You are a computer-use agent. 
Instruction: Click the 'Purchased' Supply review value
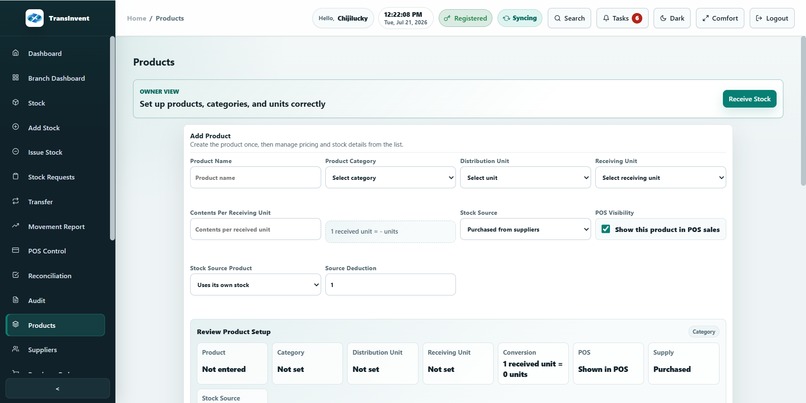pyautogui.click(x=672, y=369)
